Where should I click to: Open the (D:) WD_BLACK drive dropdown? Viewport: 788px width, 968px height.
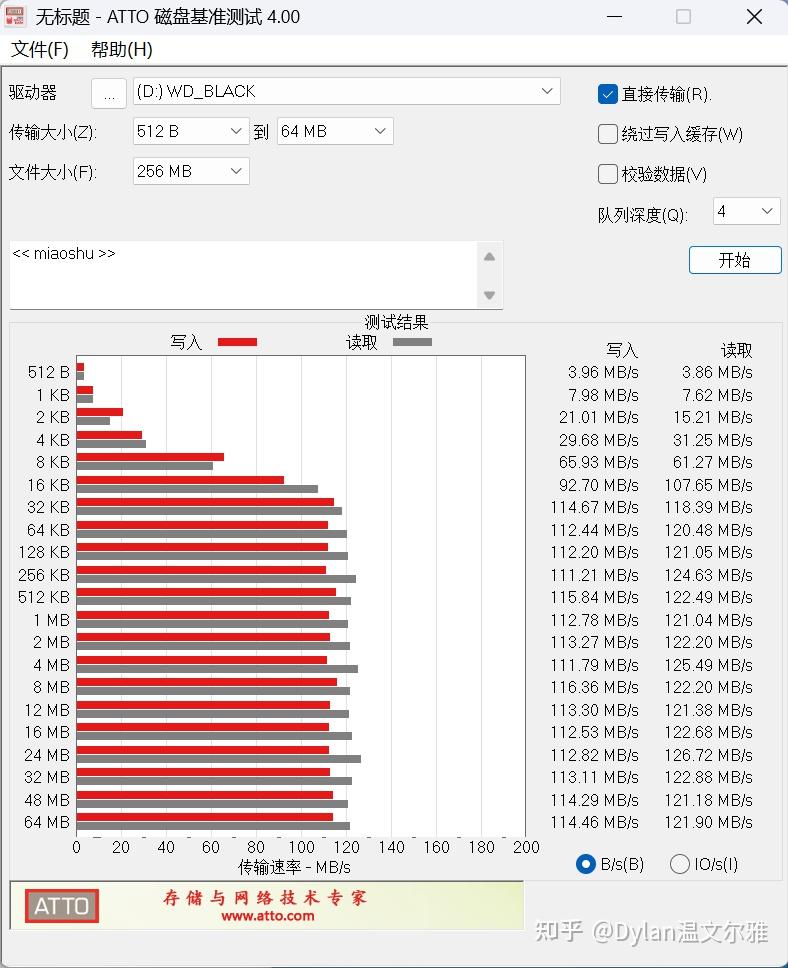(346, 91)
